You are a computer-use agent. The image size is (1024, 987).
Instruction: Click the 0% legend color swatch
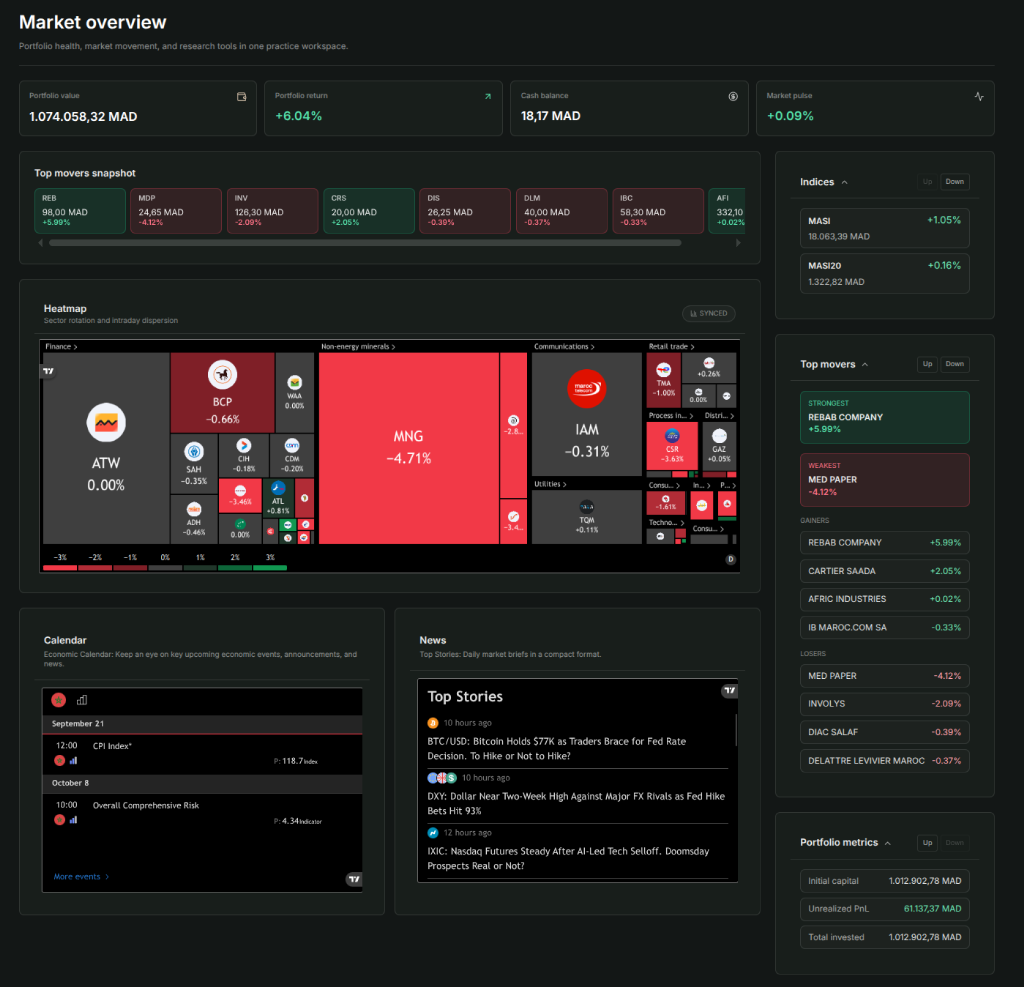[165, 568]
